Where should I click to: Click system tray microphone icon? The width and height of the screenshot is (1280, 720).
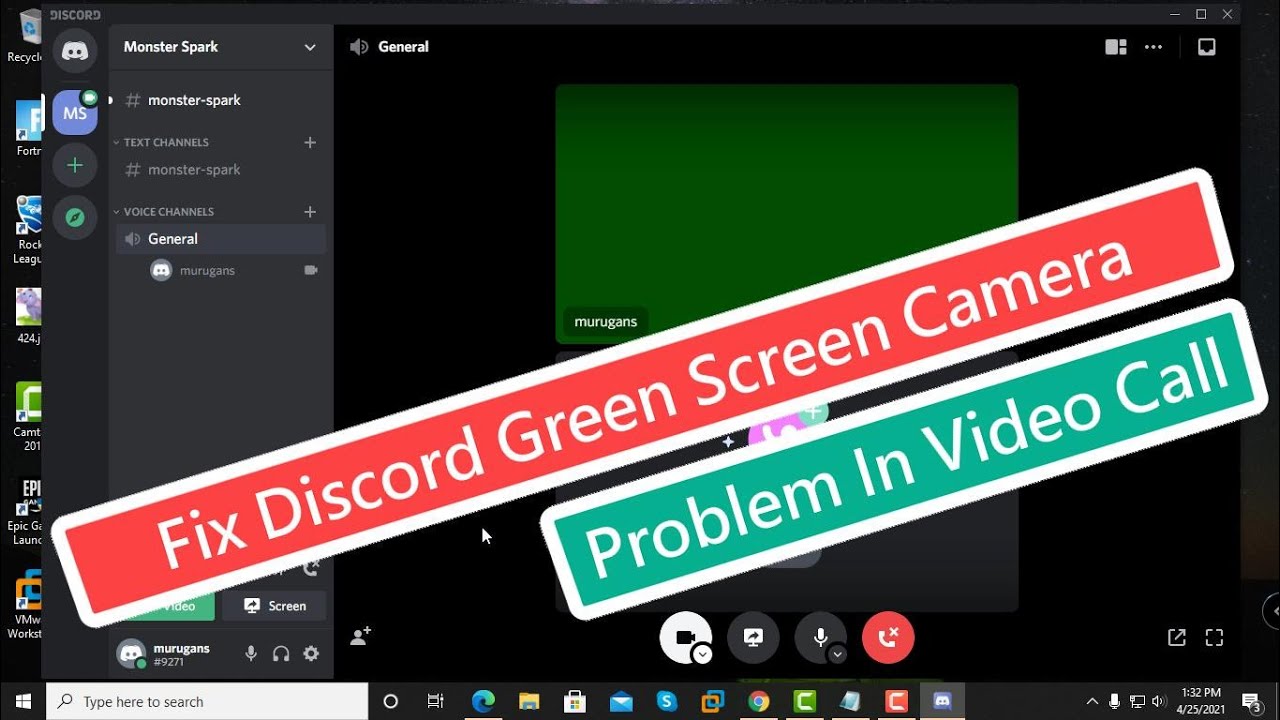[1114, 701]
